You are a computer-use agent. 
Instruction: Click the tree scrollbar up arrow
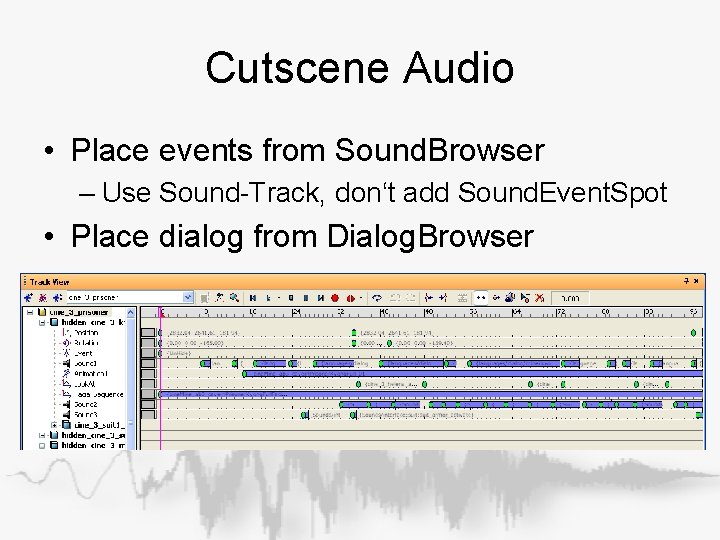[131, 313]
